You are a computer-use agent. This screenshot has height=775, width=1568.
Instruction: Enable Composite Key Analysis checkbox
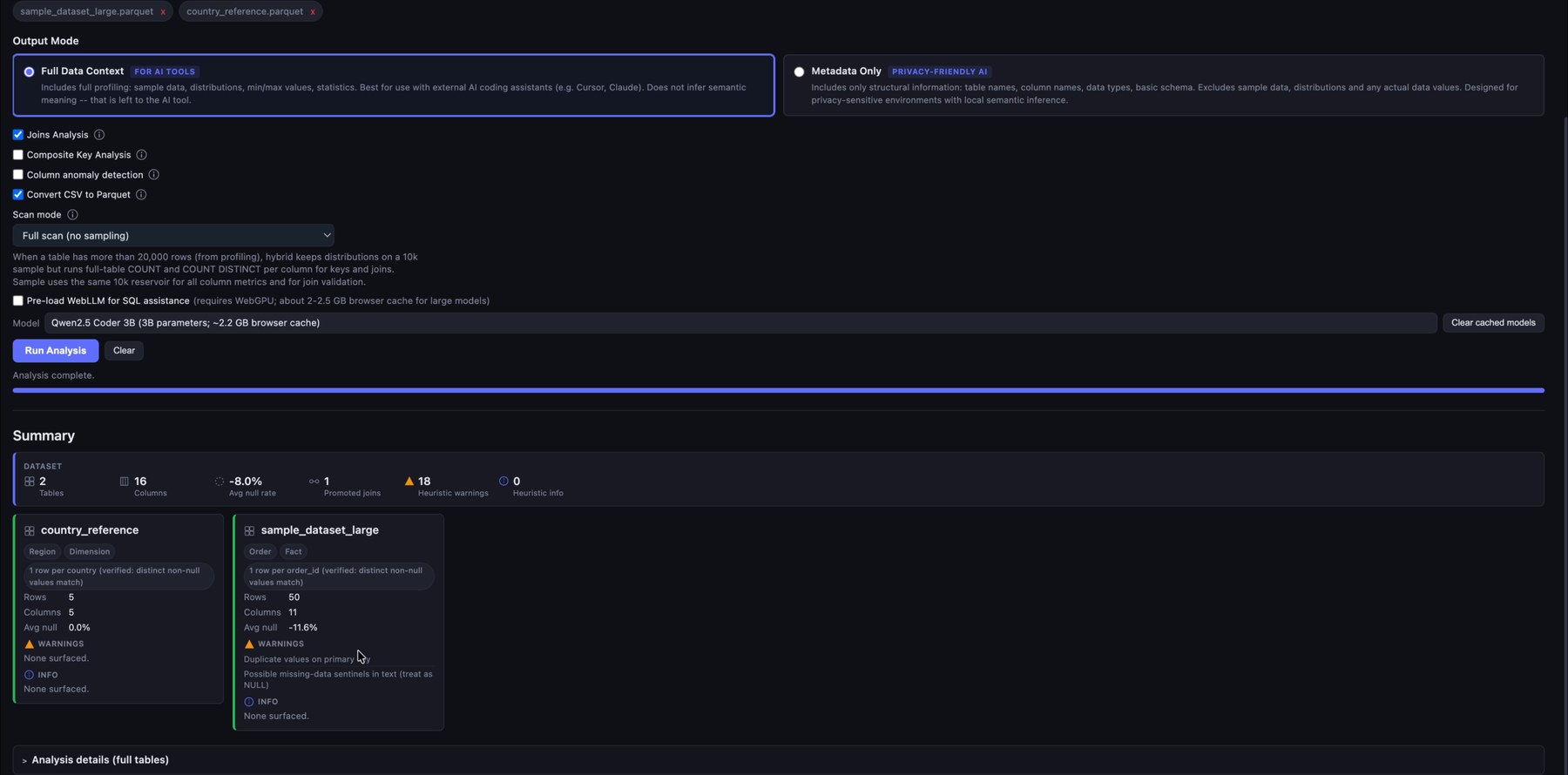[x=18, y=154]
